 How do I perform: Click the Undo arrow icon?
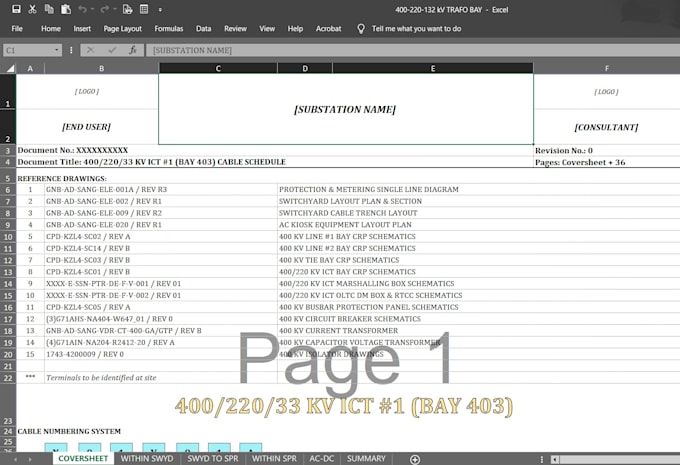[x=82, y=9]
